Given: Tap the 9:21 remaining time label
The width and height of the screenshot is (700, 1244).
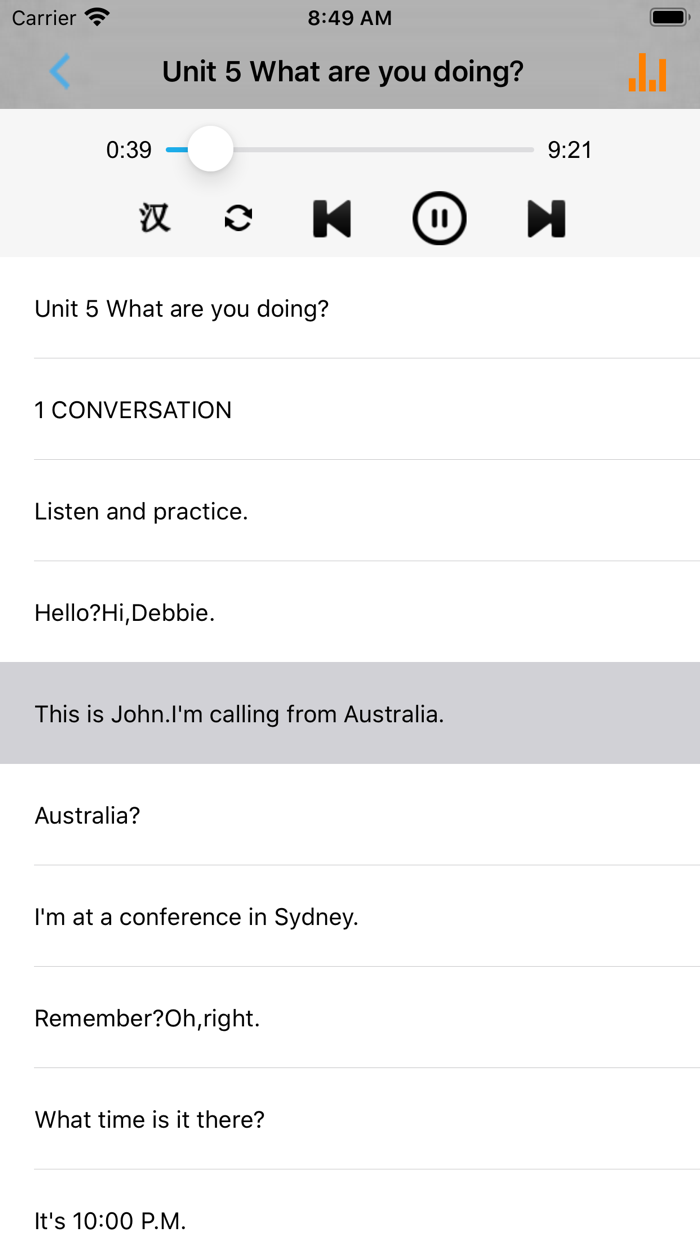Looking at the screenshot, I should 570,150.
